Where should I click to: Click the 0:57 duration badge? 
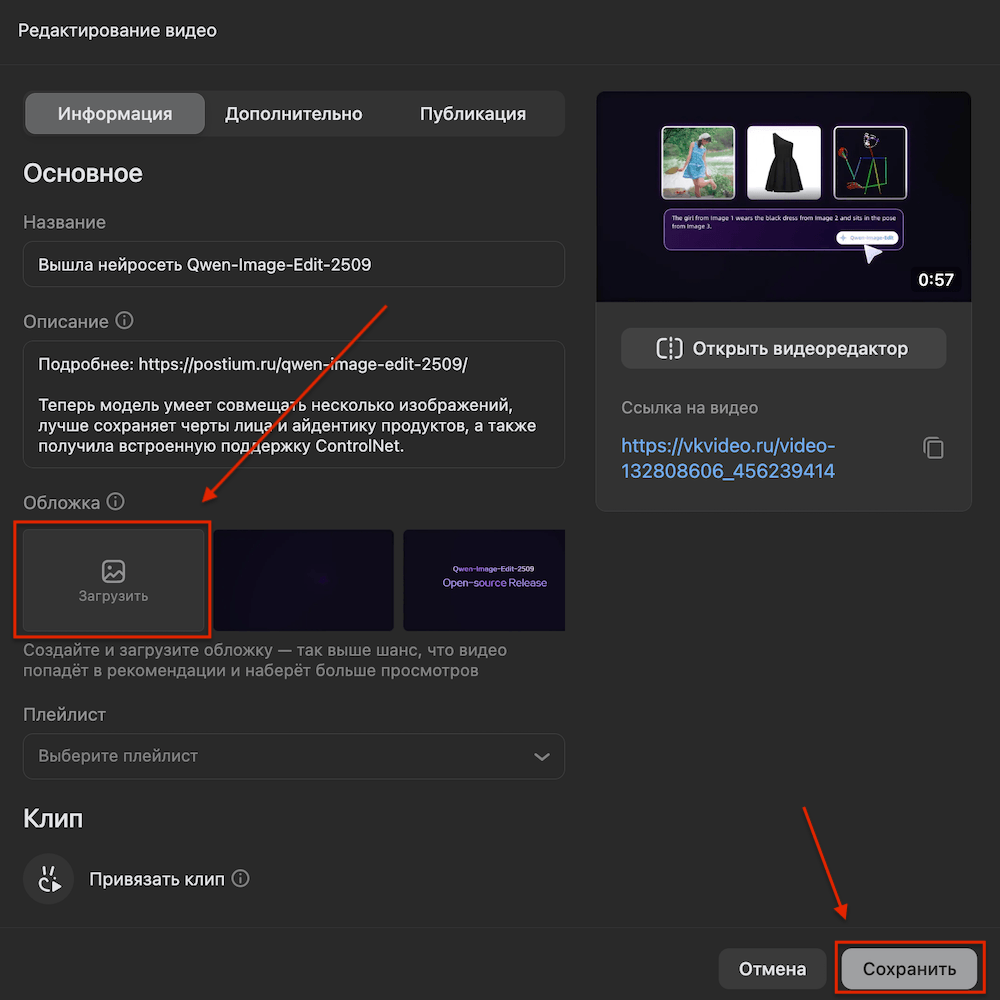click(x=936, y=279)
